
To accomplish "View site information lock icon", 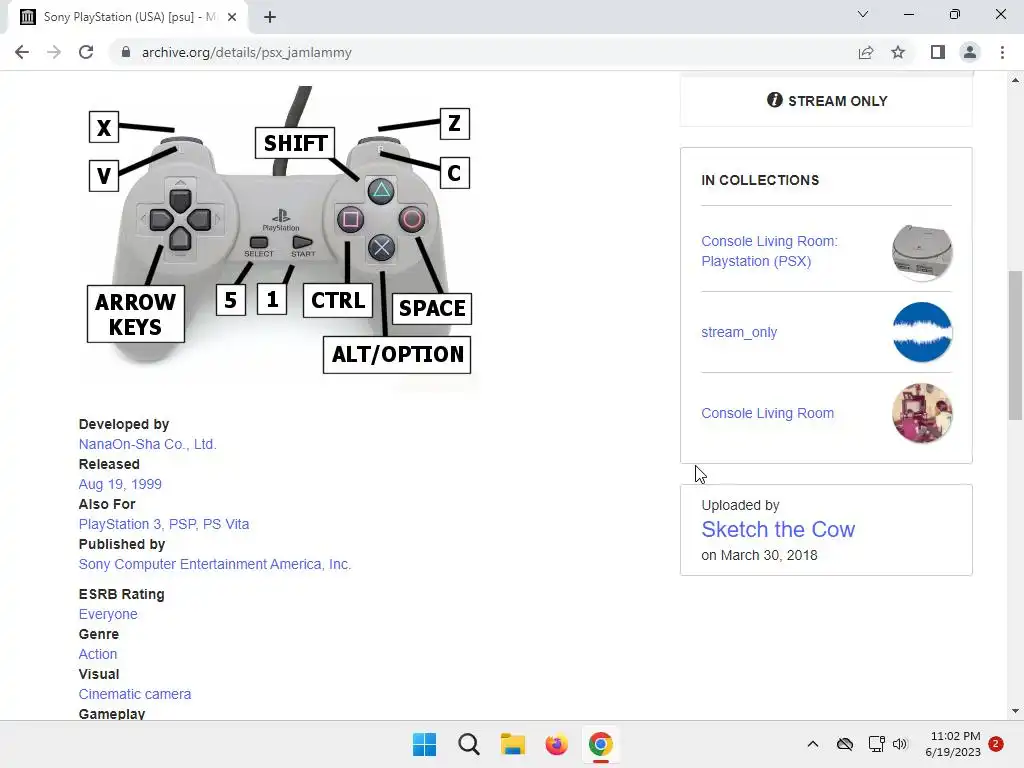I will [126, 52].
